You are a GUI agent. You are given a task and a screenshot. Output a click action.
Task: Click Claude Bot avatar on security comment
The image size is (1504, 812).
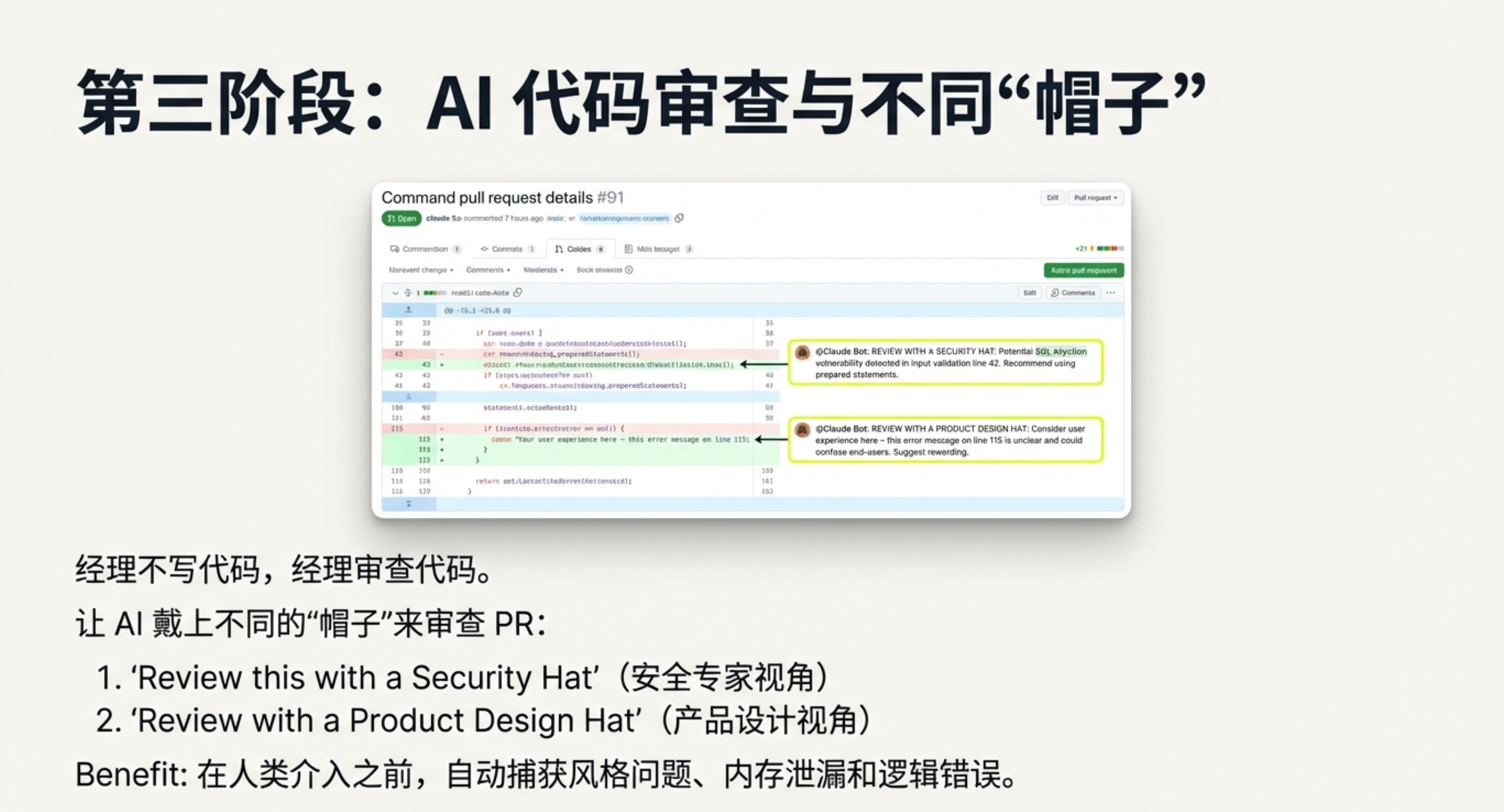point(802,352)
